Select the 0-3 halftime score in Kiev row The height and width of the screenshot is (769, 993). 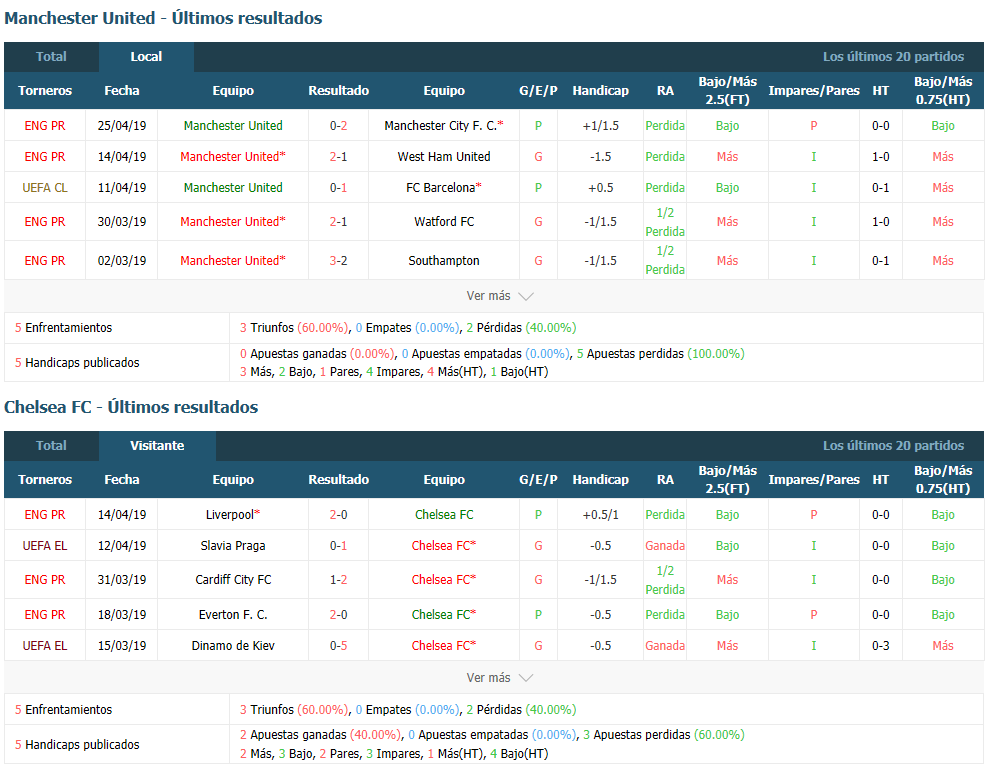(x=880, y=645)
